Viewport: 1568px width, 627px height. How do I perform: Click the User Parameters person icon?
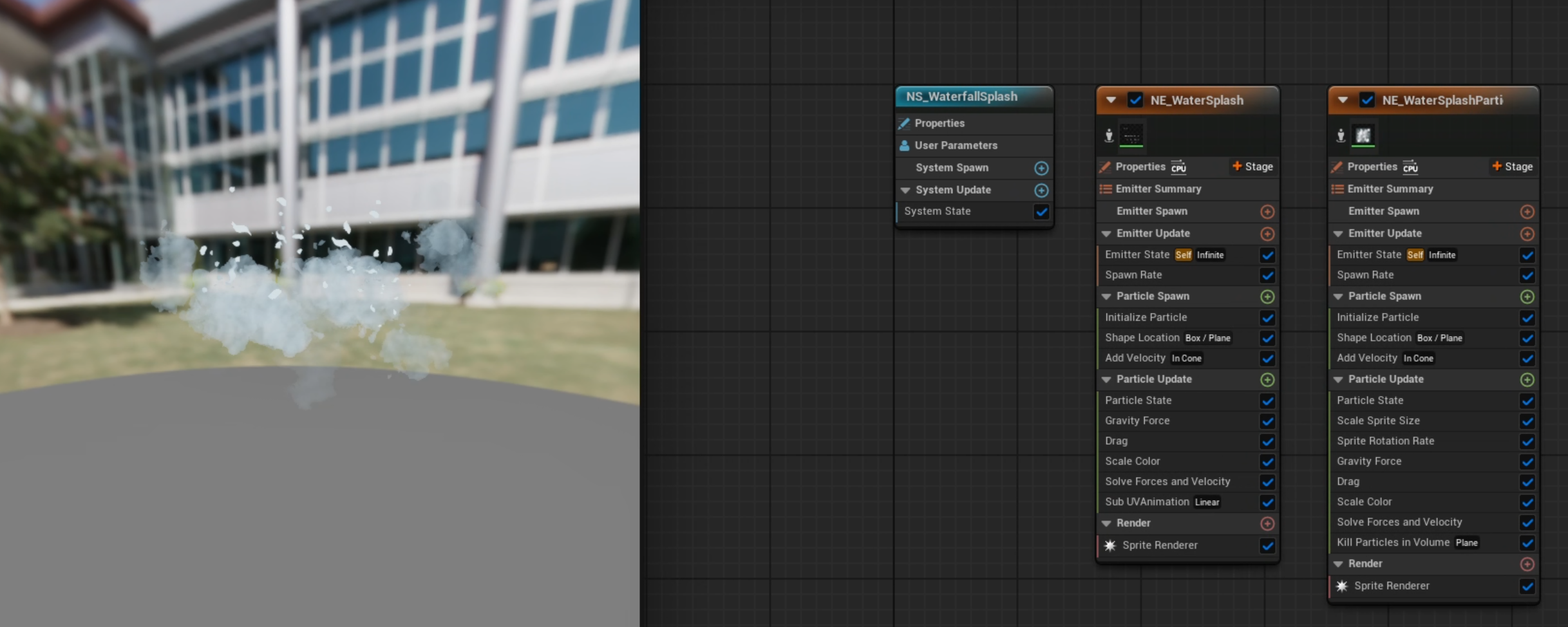[904, 145]
